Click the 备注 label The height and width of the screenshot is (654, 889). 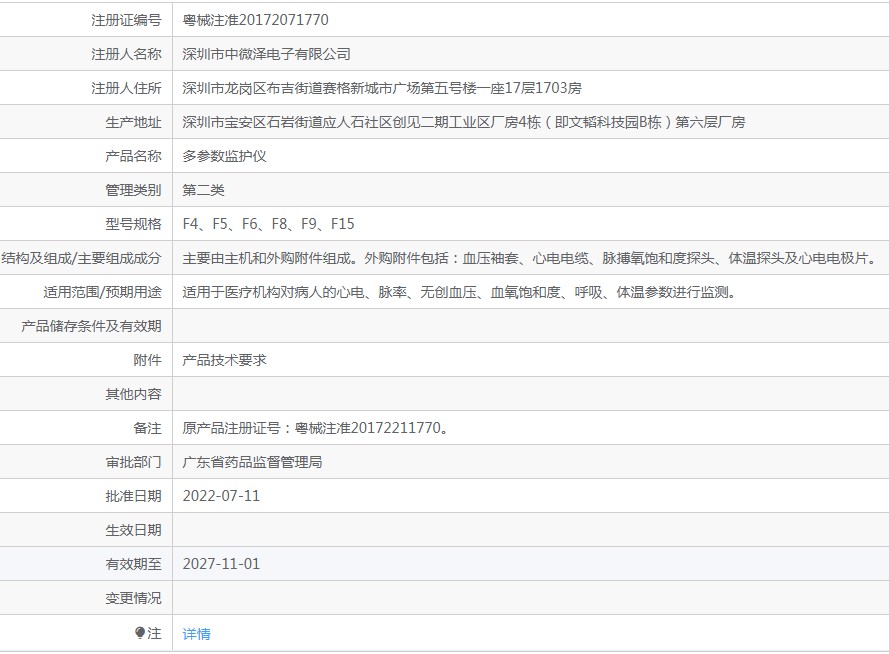(147, 428)
